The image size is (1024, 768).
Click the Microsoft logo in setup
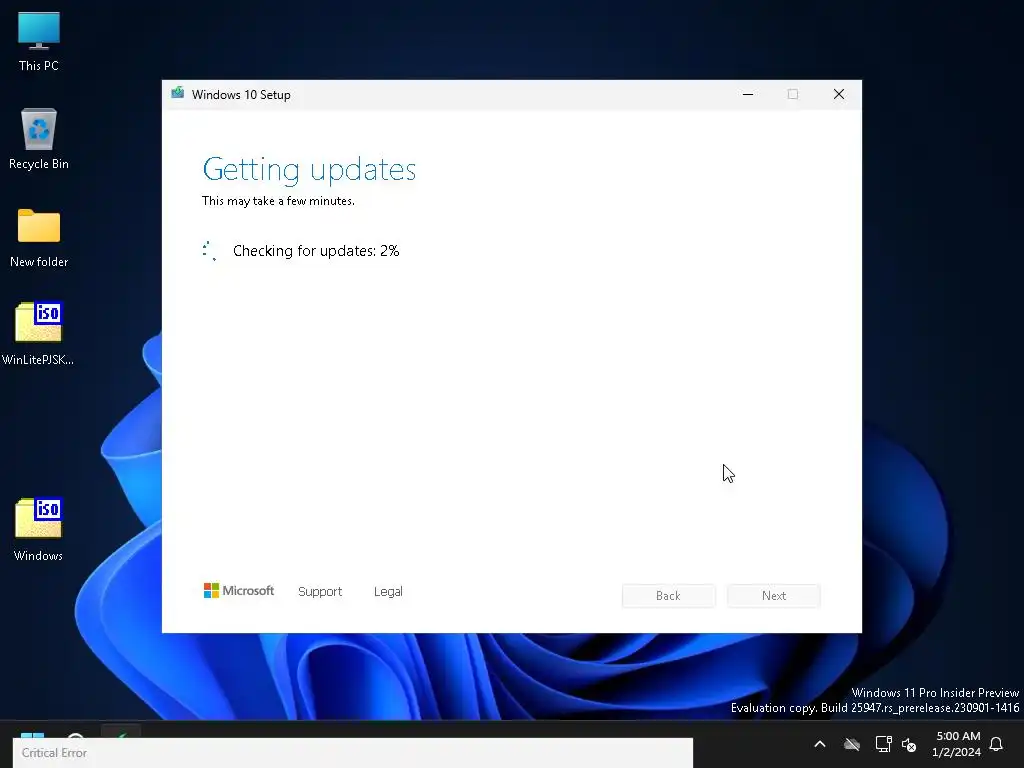[x=238, y=591]
